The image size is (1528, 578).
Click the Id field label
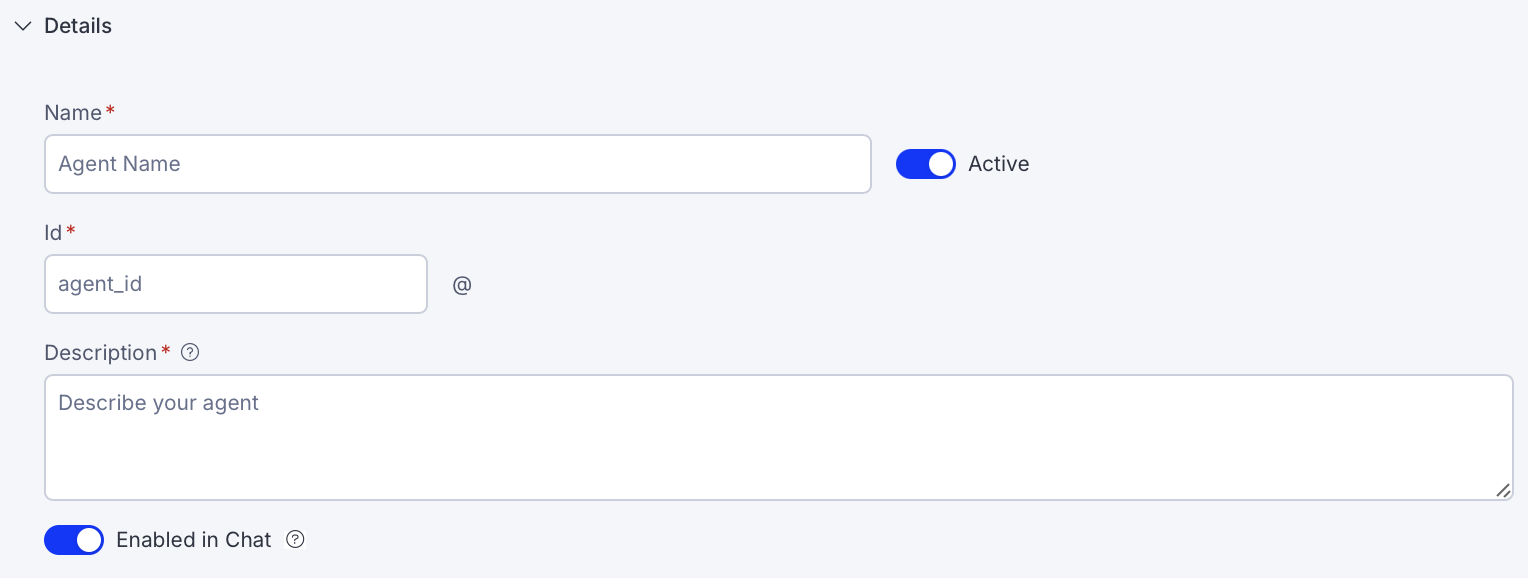(53, 233)
